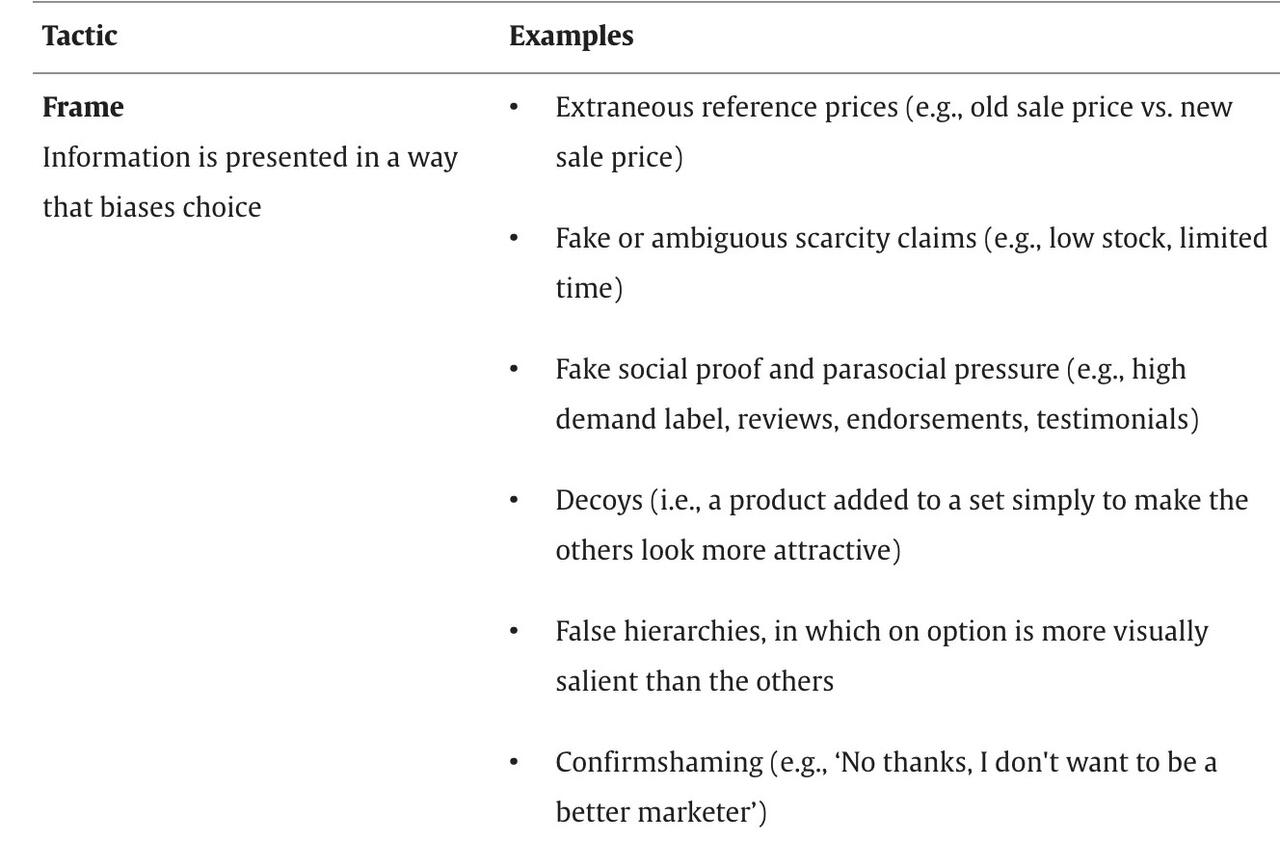Click the bullet before False hierarchies
Viewport: 1280px width, 867px height.
514,631
